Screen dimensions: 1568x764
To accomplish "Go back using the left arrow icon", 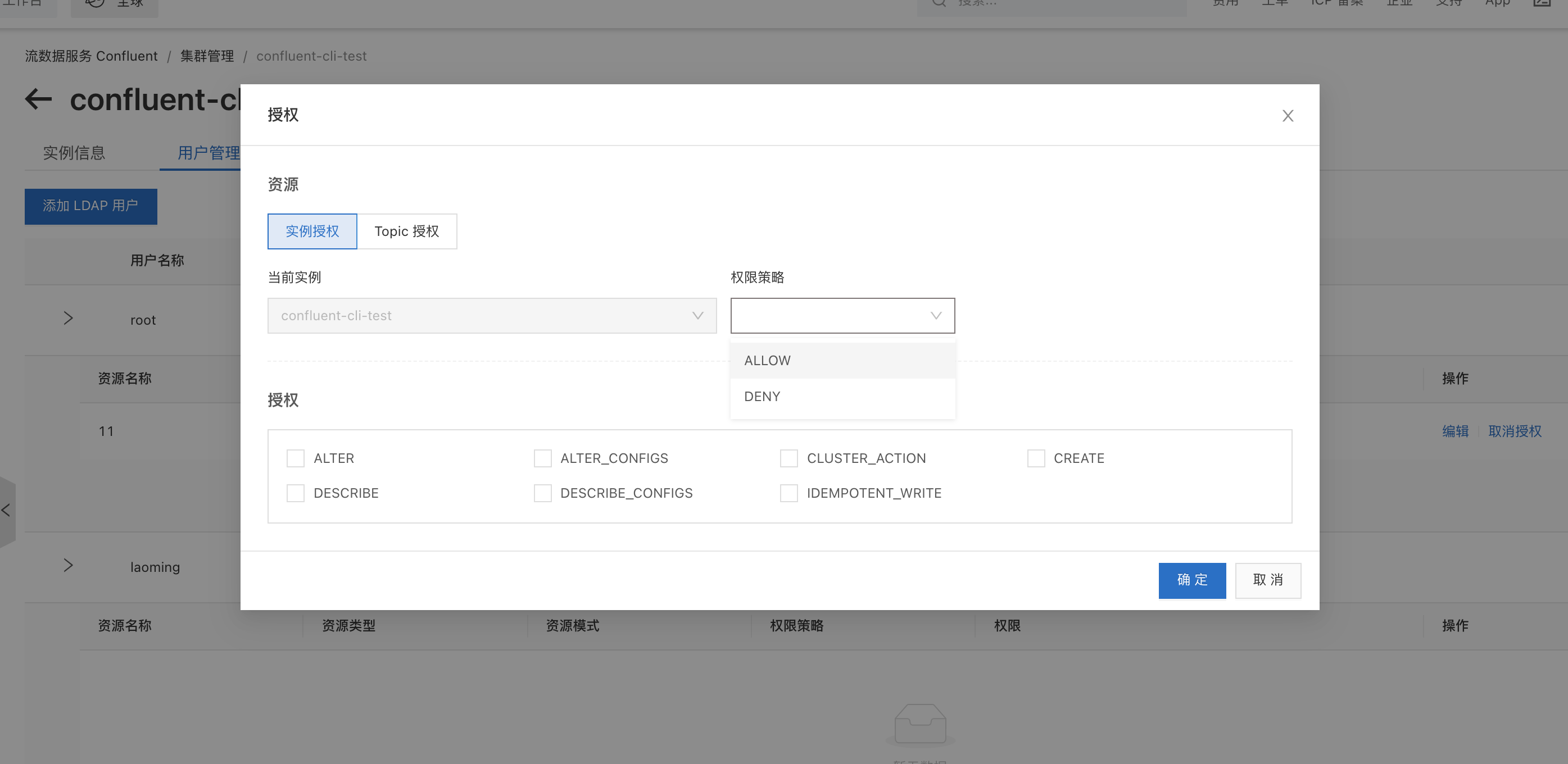I will point(38,99).
